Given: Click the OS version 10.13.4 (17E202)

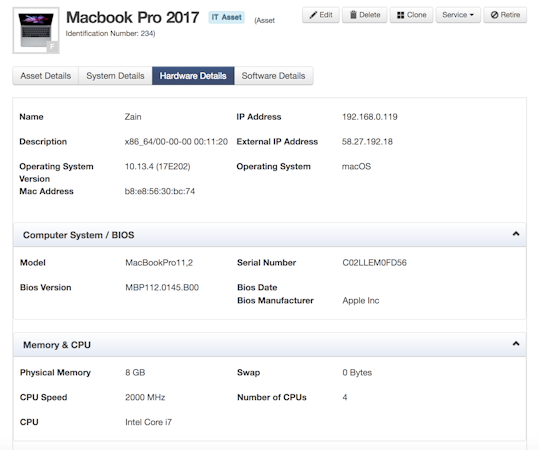Looking at the screenshot, I should 157,166.
